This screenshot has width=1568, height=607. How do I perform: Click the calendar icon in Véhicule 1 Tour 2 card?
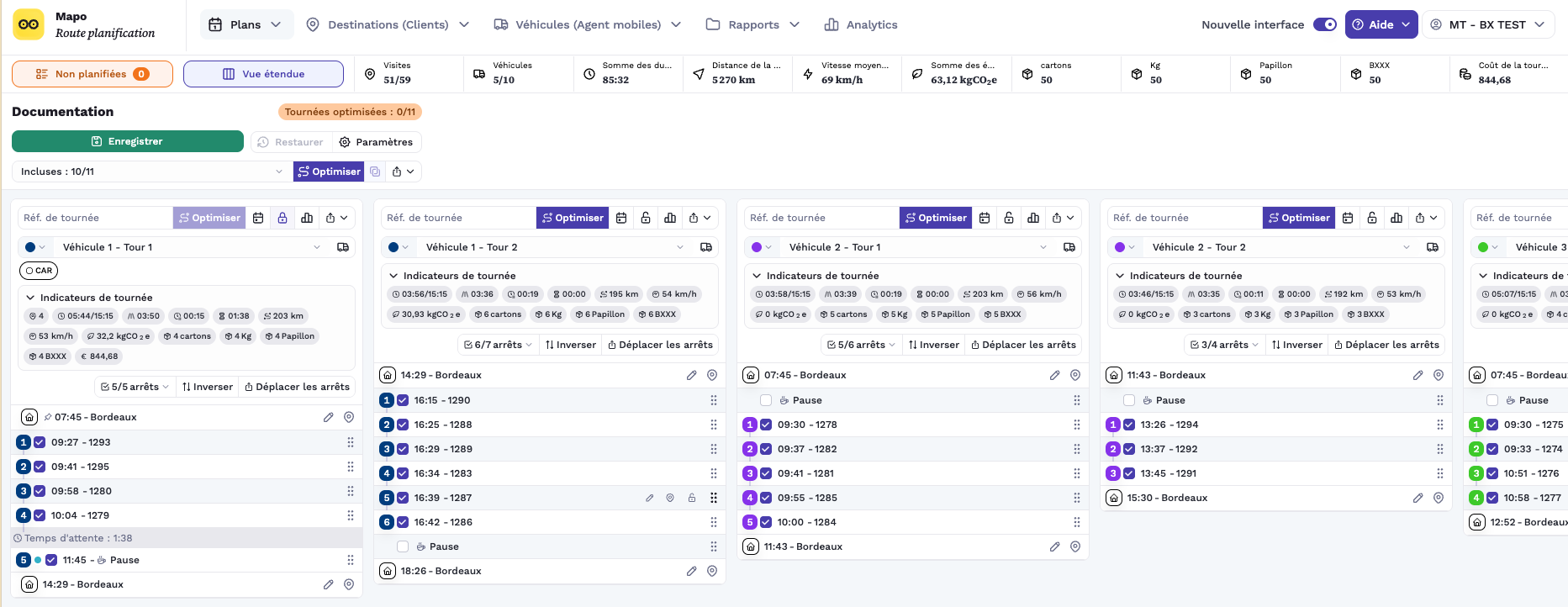point(621,218)
